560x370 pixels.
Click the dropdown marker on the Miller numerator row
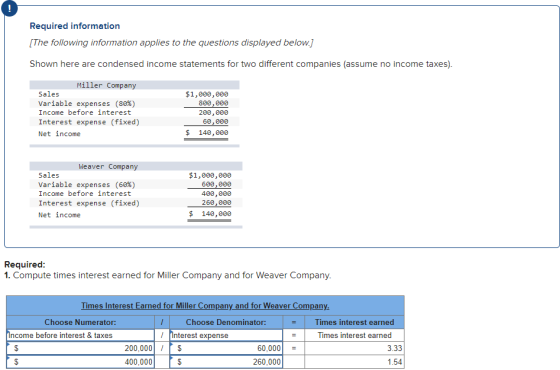(9, 344)
